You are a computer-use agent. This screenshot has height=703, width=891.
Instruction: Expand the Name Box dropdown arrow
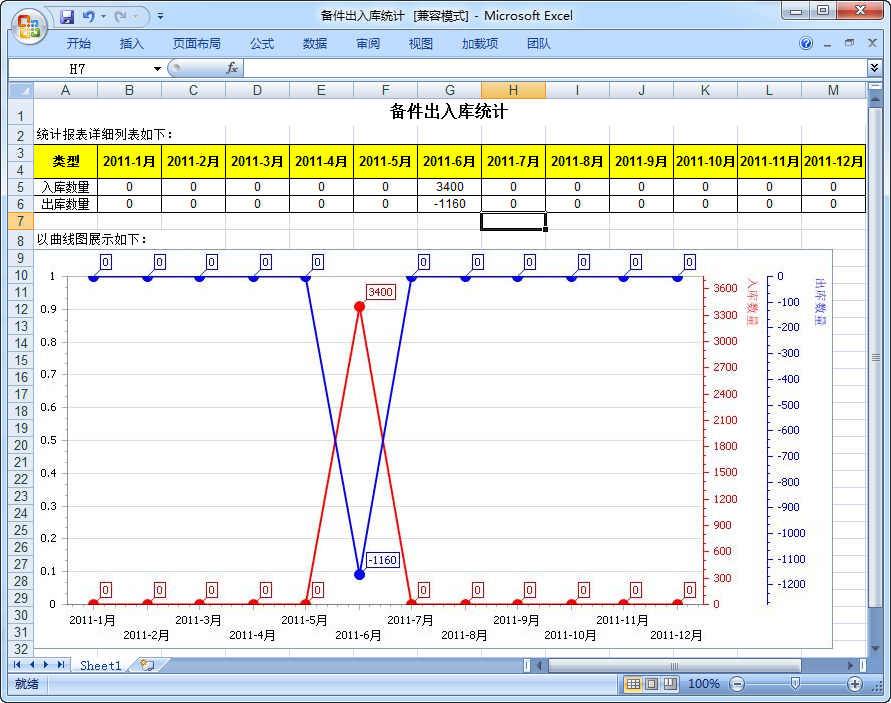(x=157, y=69)
